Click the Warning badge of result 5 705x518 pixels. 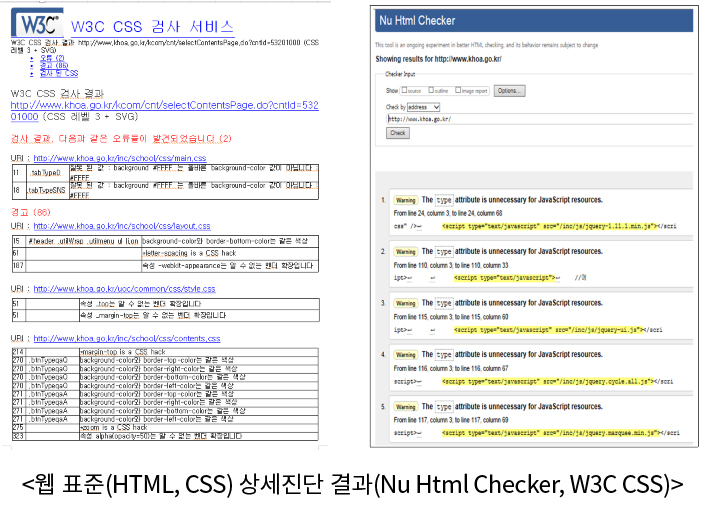click(406, 407)
